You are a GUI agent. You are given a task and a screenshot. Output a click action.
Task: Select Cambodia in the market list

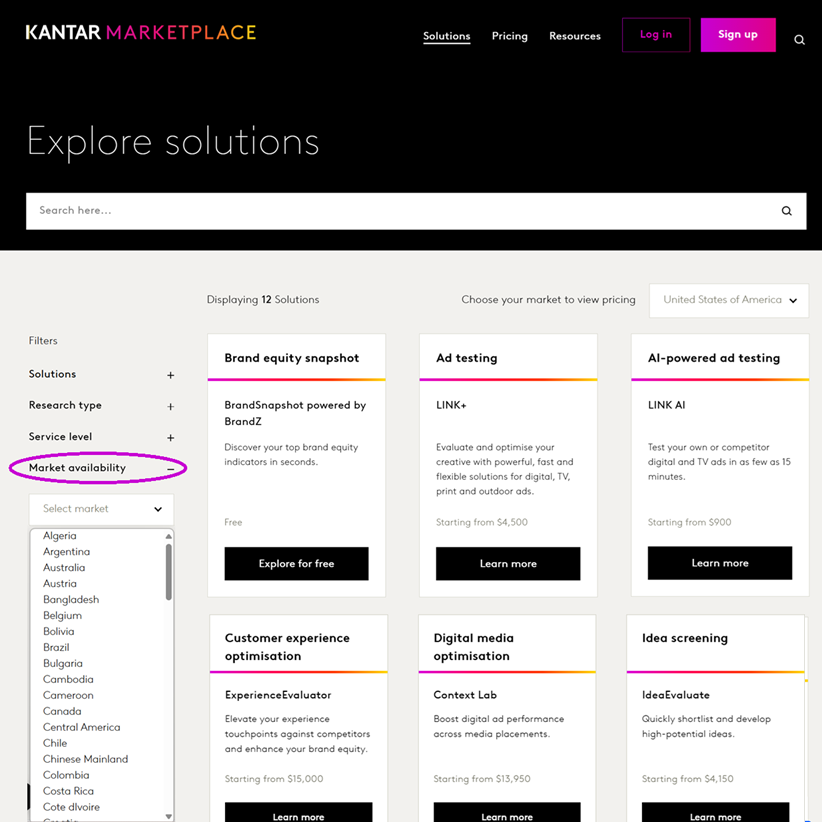tap(68, 679)
